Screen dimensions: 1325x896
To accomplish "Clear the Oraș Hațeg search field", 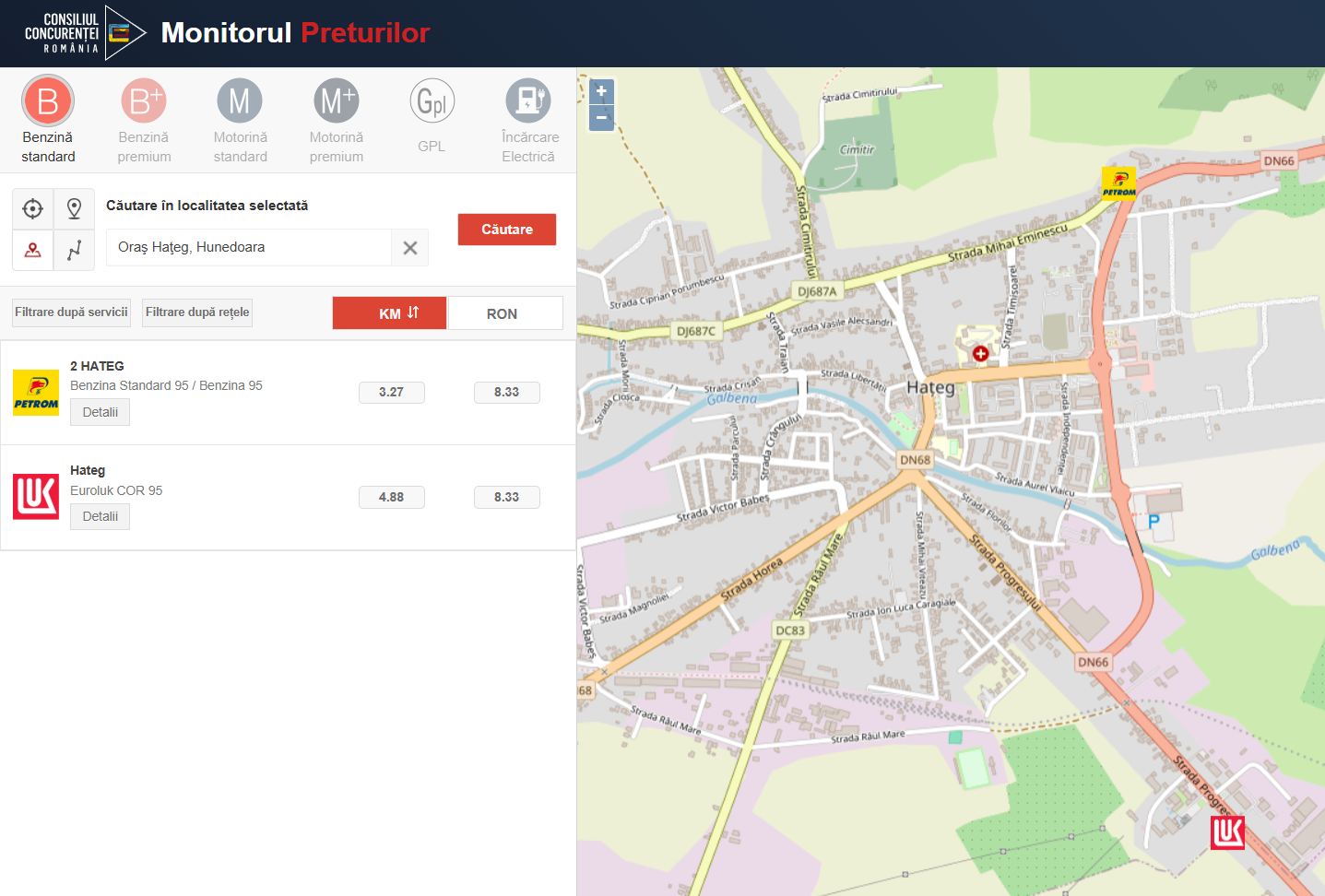I will tap(410, 248).
